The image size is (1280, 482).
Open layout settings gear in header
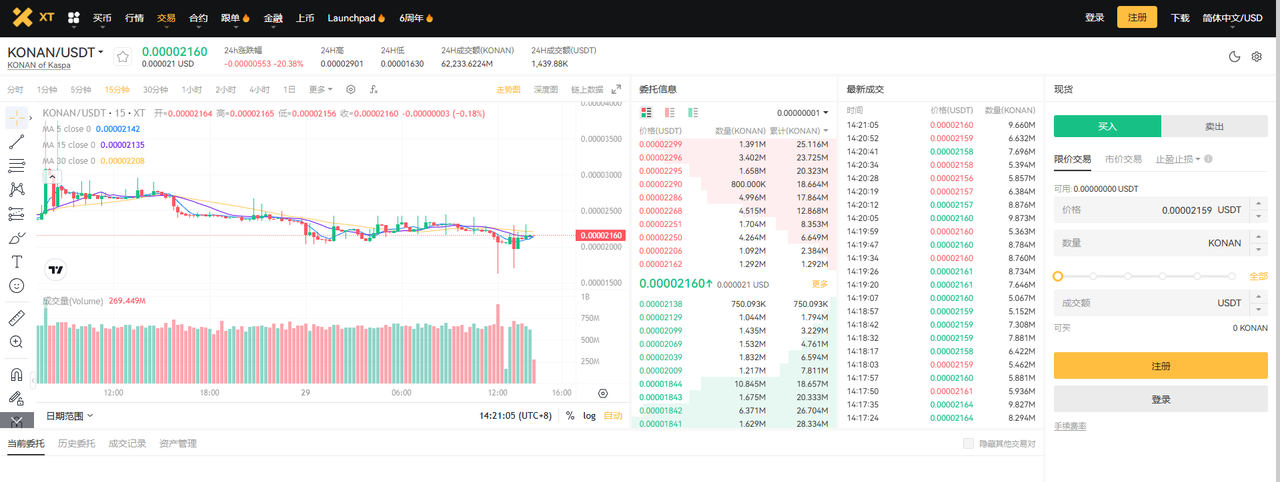[x=1257, y=57]
